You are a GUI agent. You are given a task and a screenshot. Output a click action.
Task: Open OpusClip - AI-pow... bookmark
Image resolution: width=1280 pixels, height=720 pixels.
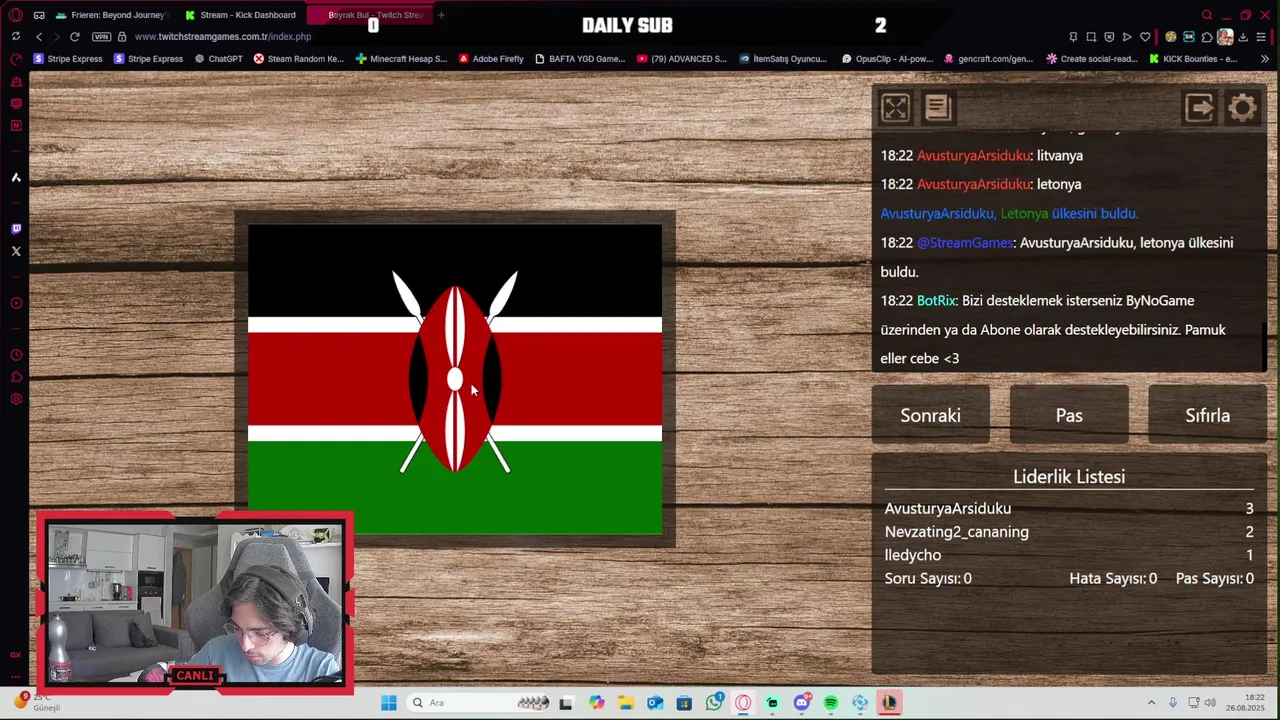click(x=887, y=59)
